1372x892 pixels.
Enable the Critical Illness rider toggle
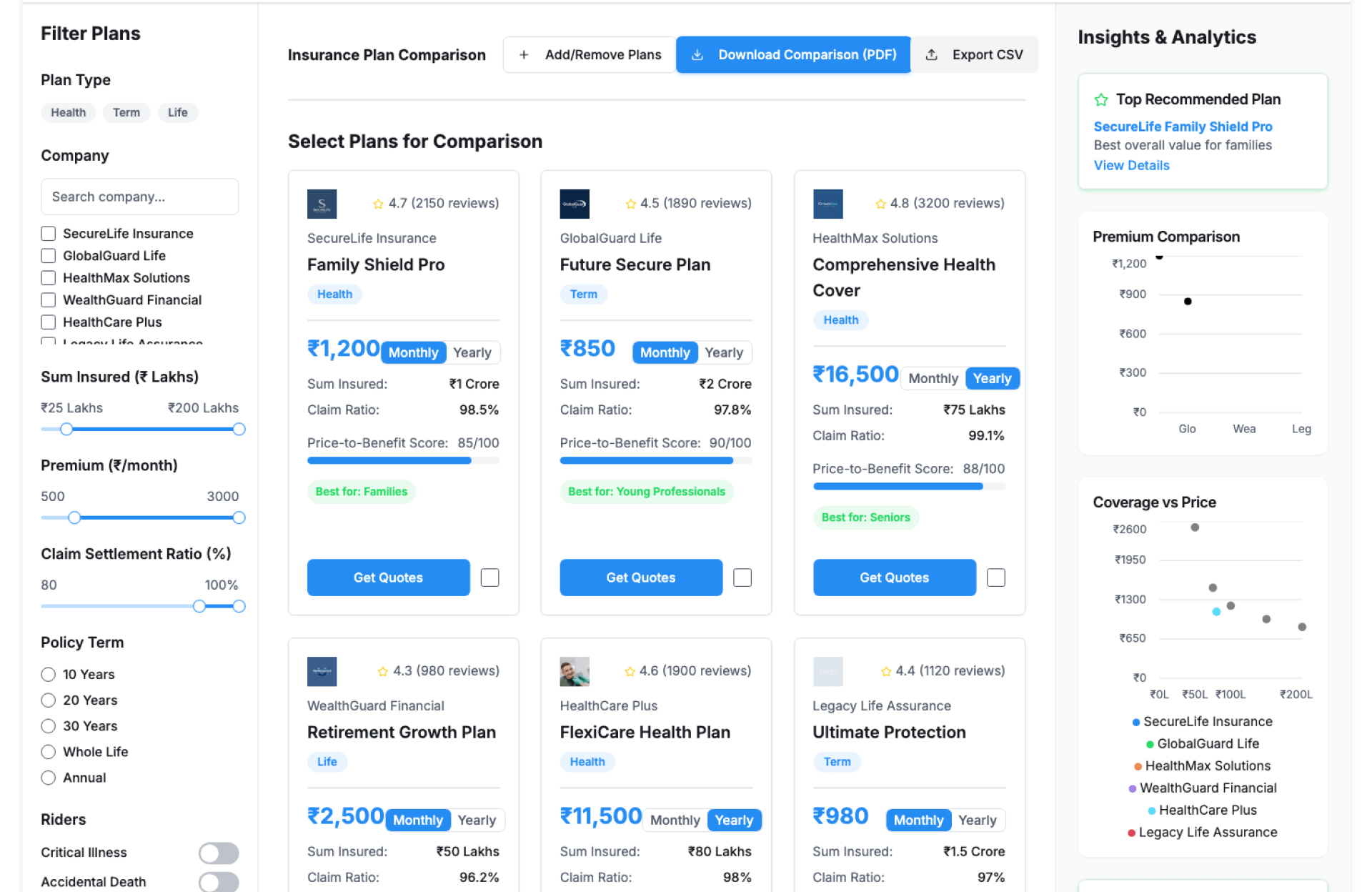click(219, 853)
